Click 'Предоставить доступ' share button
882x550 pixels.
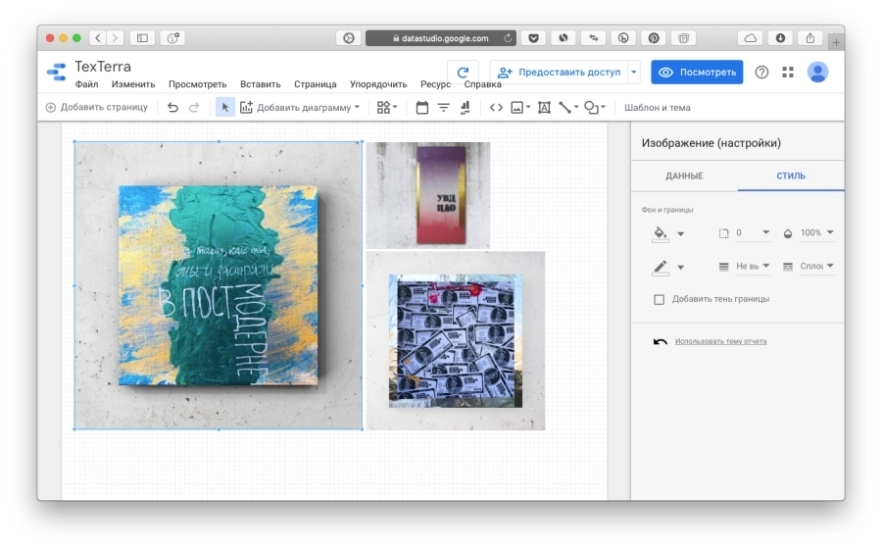560,72
